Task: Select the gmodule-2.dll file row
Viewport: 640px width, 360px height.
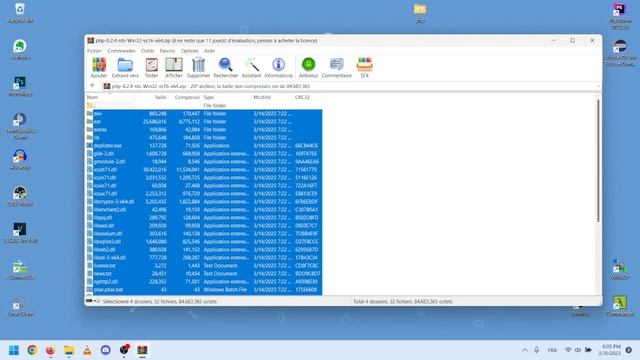Action: [204, 162]
